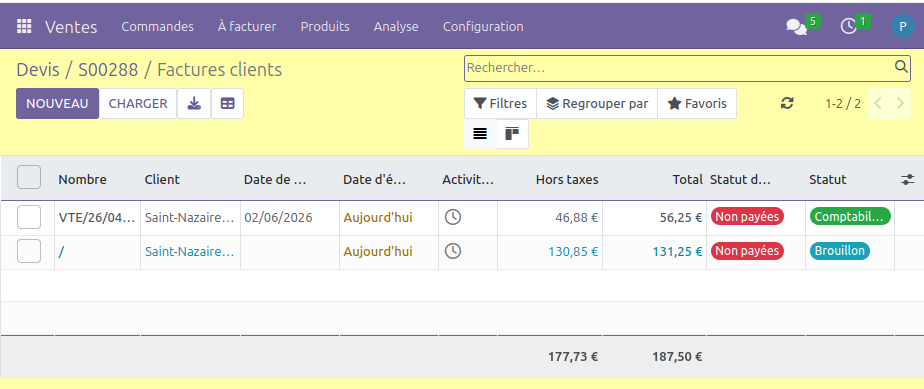Sort by Total column header
Screen dimensions: 924x389
click(x=688, y=180)
